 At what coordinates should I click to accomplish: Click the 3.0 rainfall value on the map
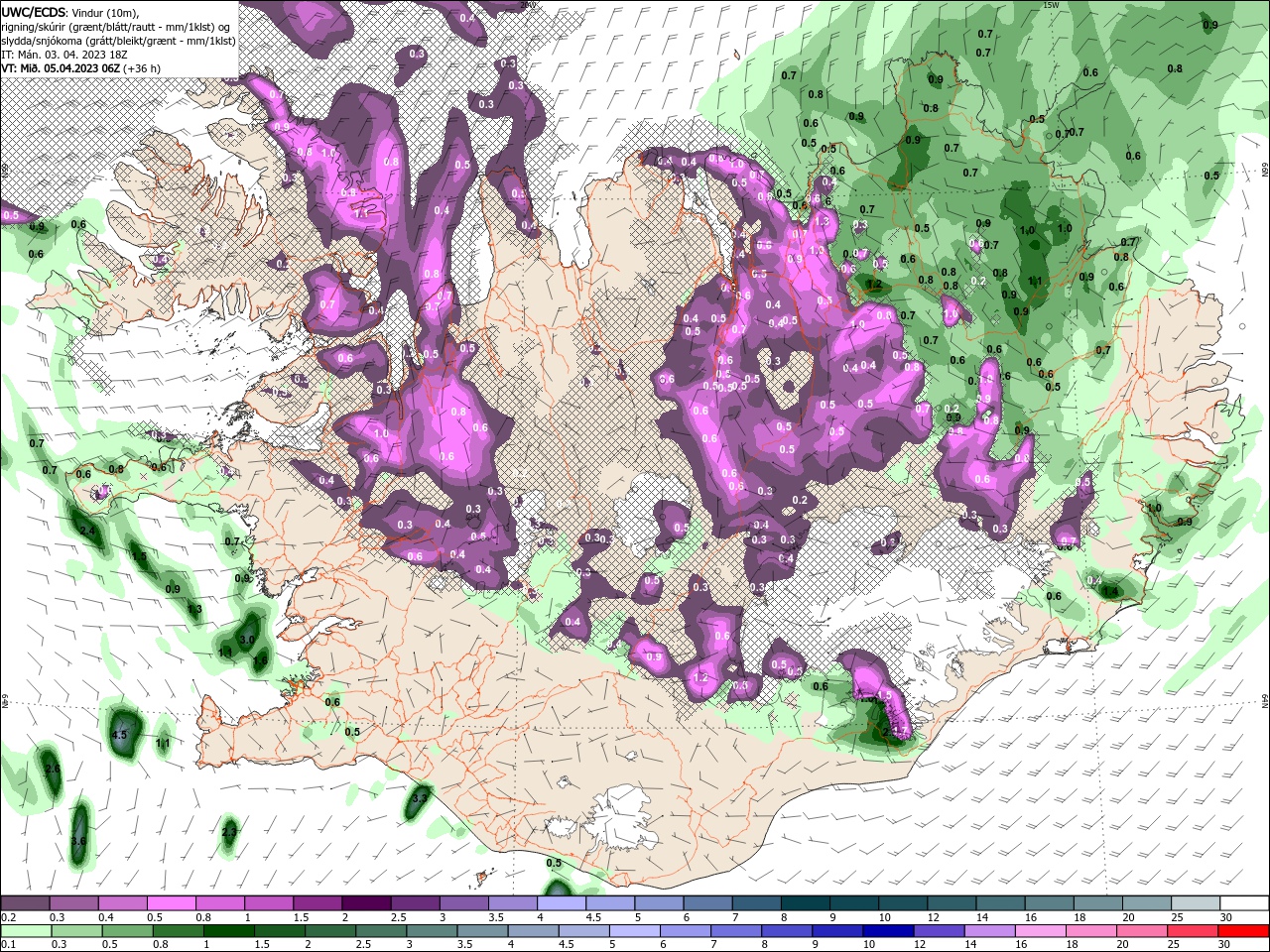[x=247, y=640]
